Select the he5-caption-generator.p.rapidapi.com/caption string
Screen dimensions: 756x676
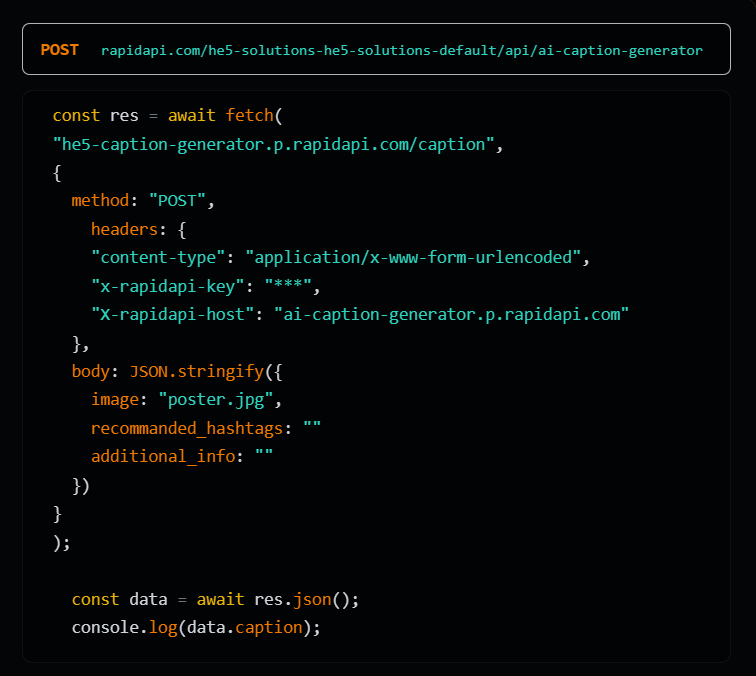click(273, 145)
